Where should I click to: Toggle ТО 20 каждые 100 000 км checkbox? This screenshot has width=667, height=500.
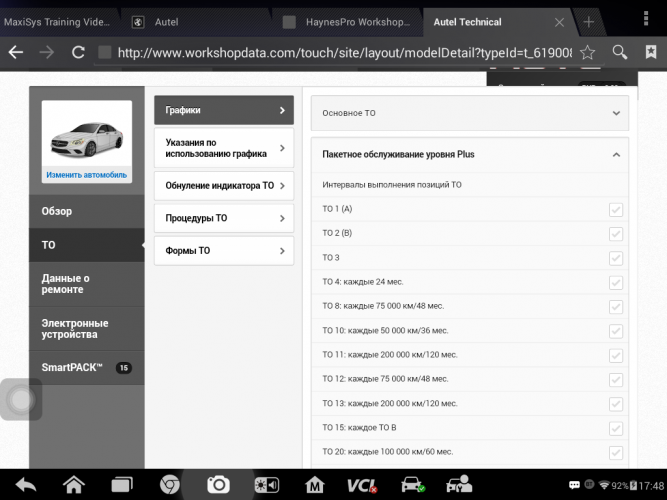(x=616, y=452)
